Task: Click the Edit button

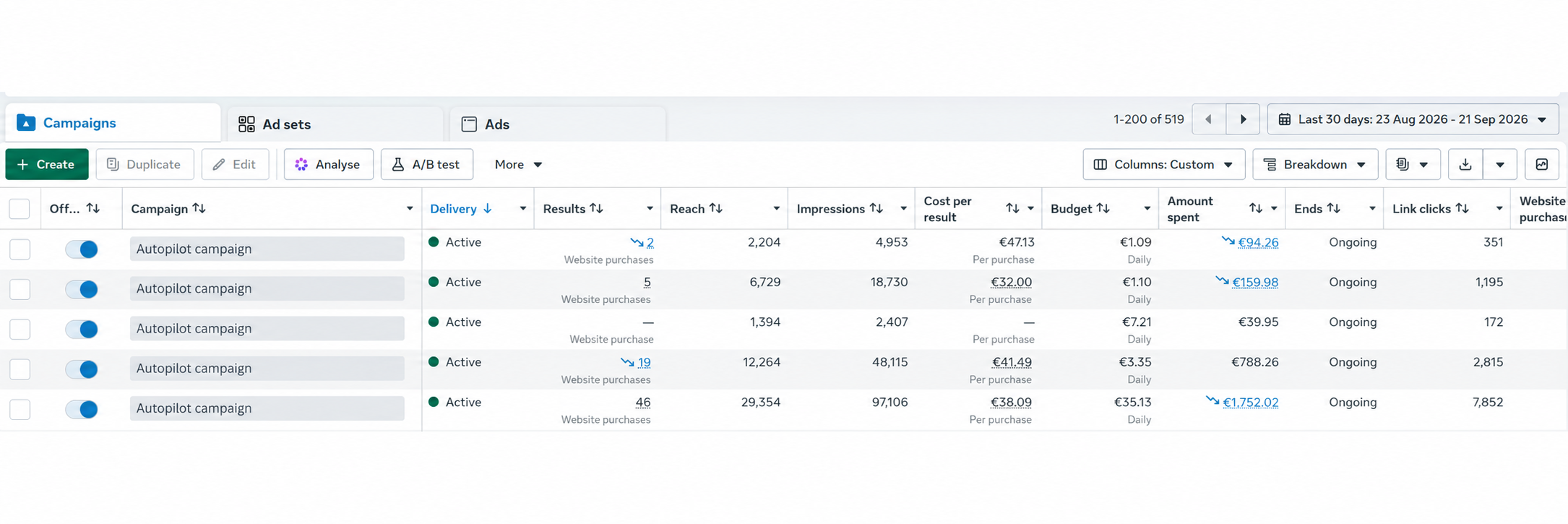Action: point(235,164)
